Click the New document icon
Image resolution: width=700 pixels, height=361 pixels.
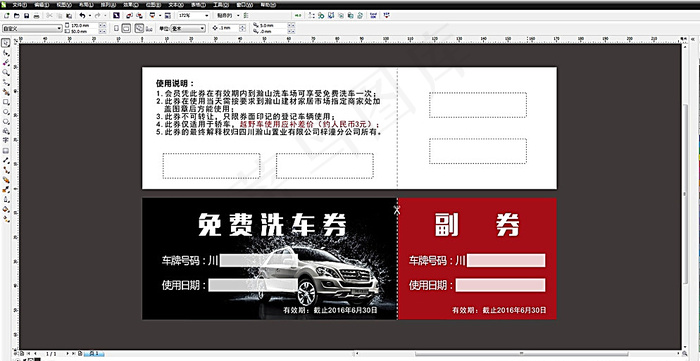(x=6, y=16)
